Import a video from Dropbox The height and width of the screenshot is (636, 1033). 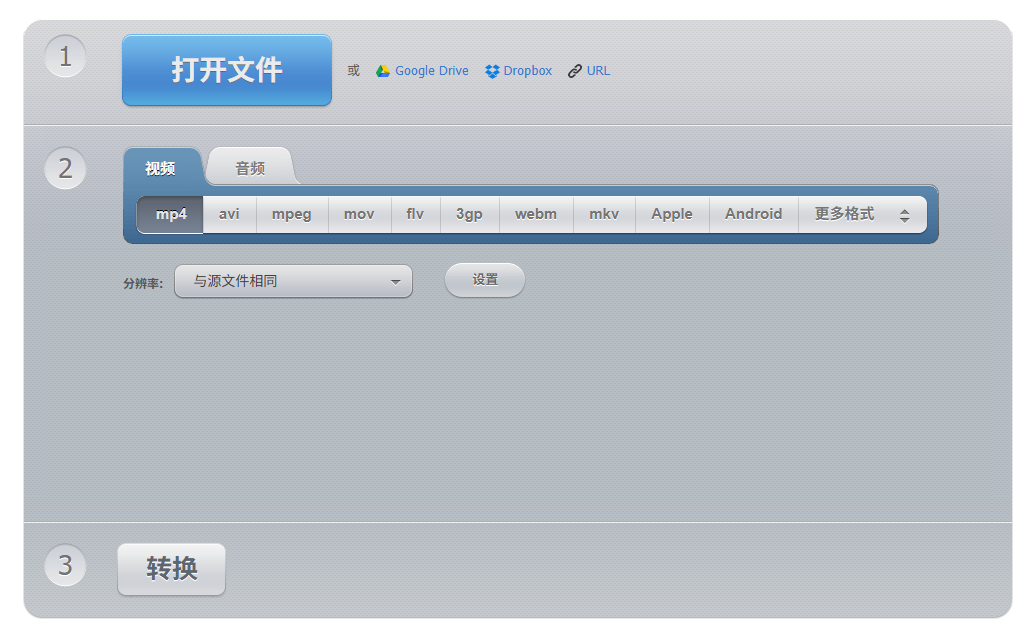tap(517, 70)
